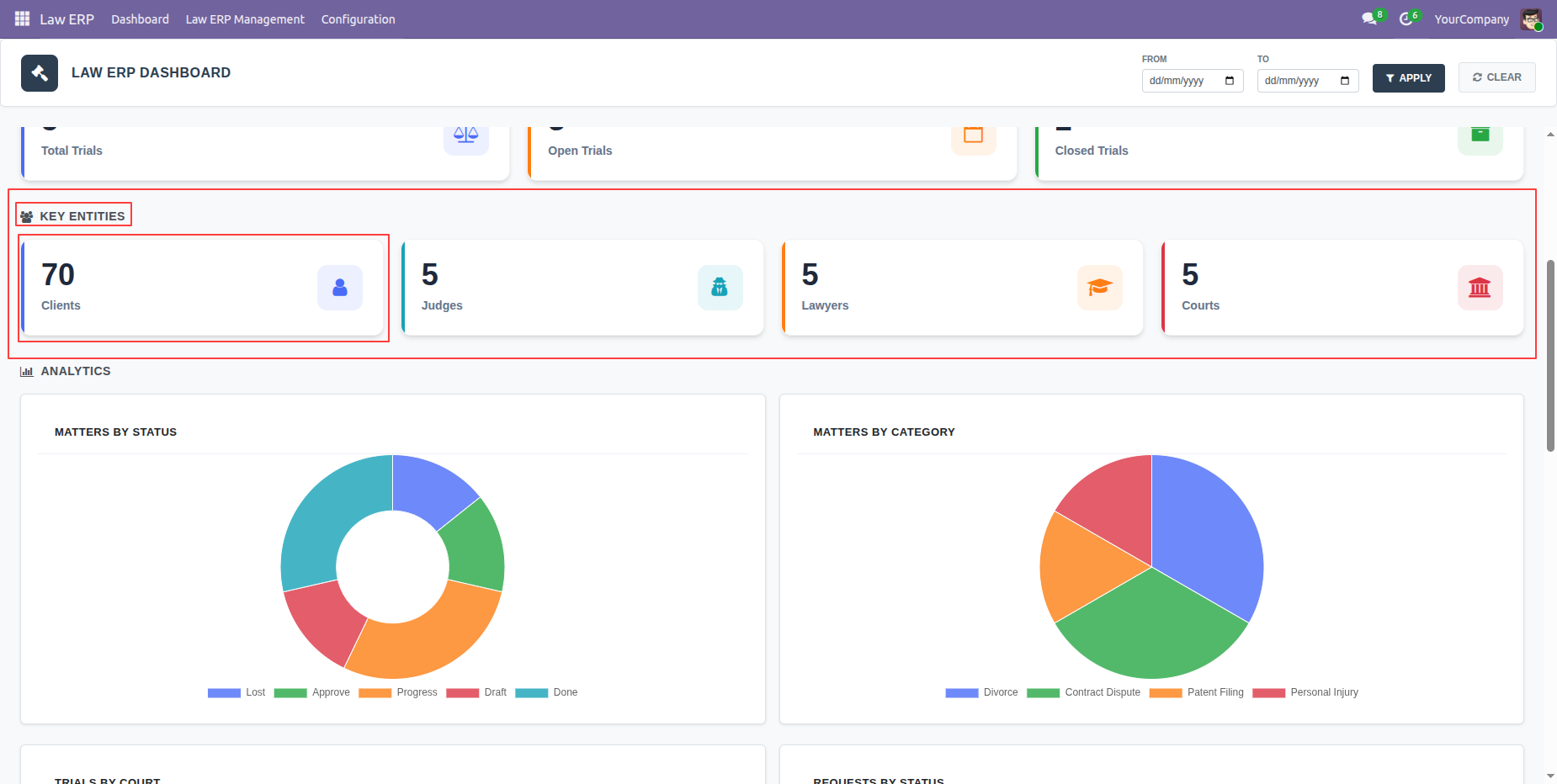Click the Personal Injury red legend swatch
1557x784 pixels.
pyautogui.click(x=1268, y=692)
